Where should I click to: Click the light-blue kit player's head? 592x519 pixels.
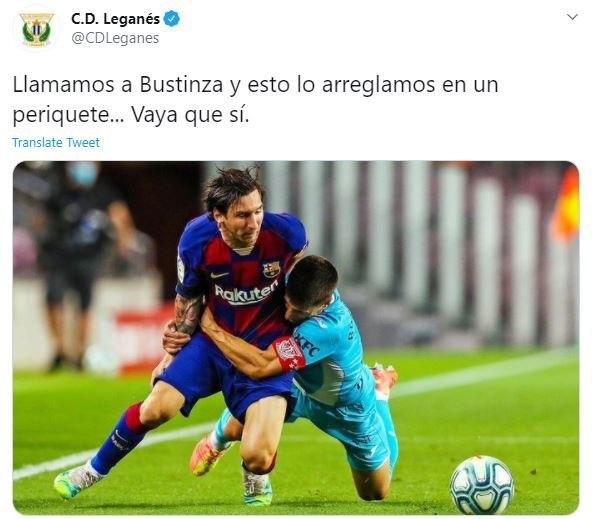coord(310,284)
